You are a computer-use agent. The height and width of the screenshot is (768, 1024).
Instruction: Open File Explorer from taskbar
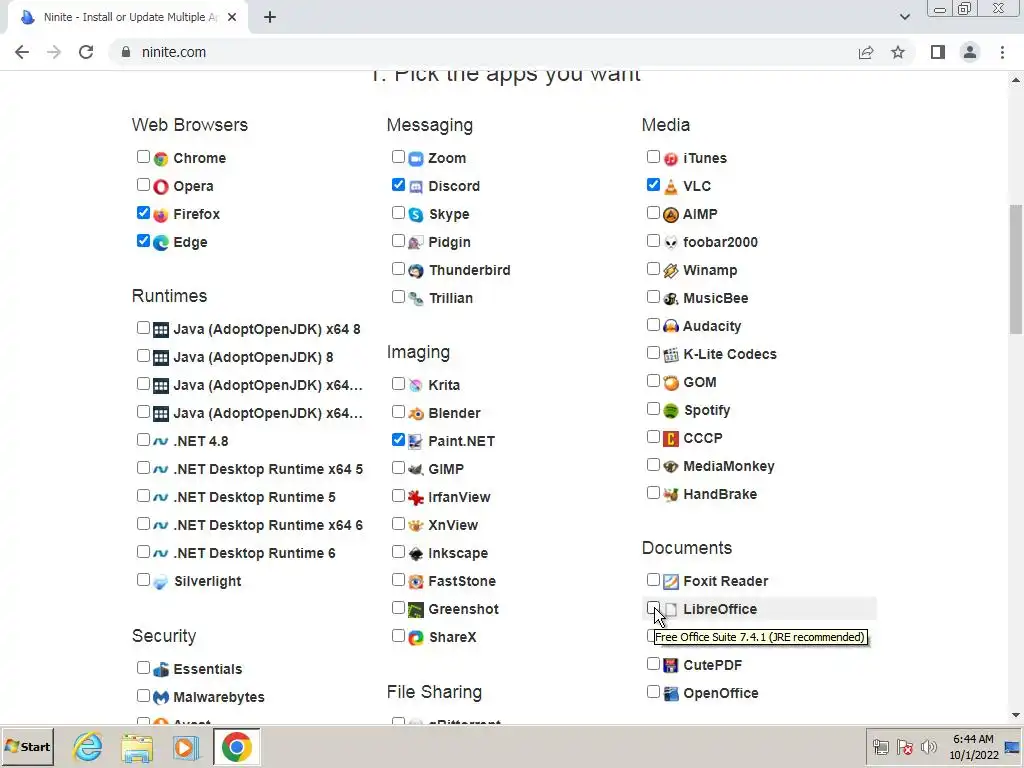pos(137,747)
